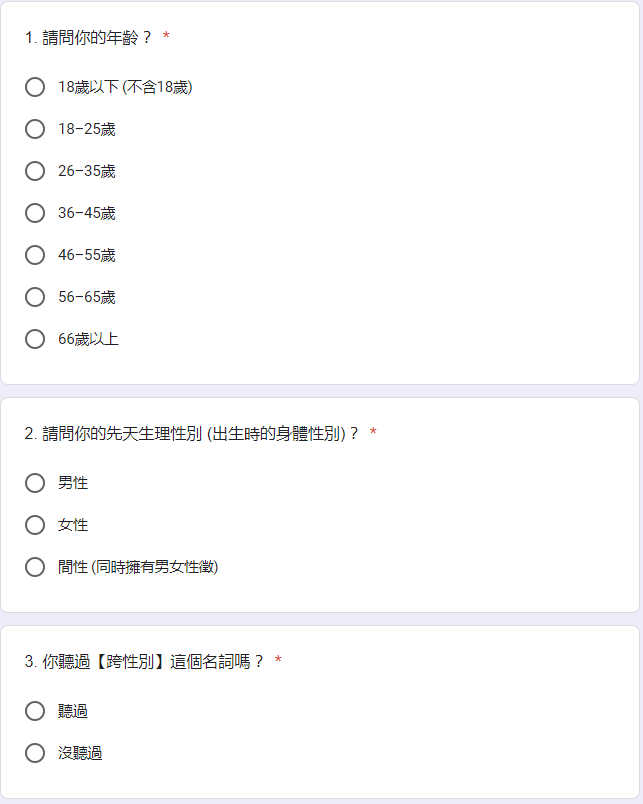Viewport: 643px width, 804px height.
Task: Choose 聽過 for the 跨性別 question
Action: point(35,711)
